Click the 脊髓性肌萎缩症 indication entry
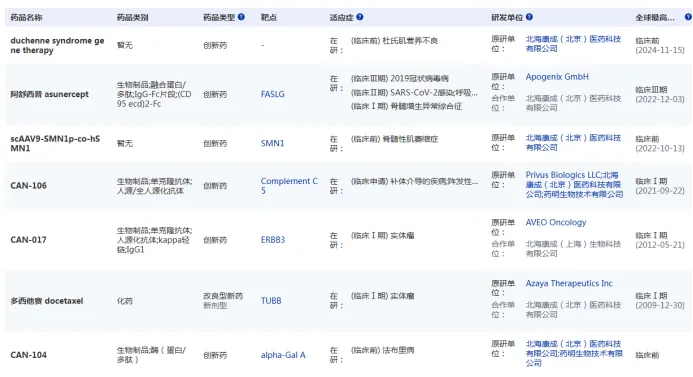693x377 pixels. coord(395,139)
